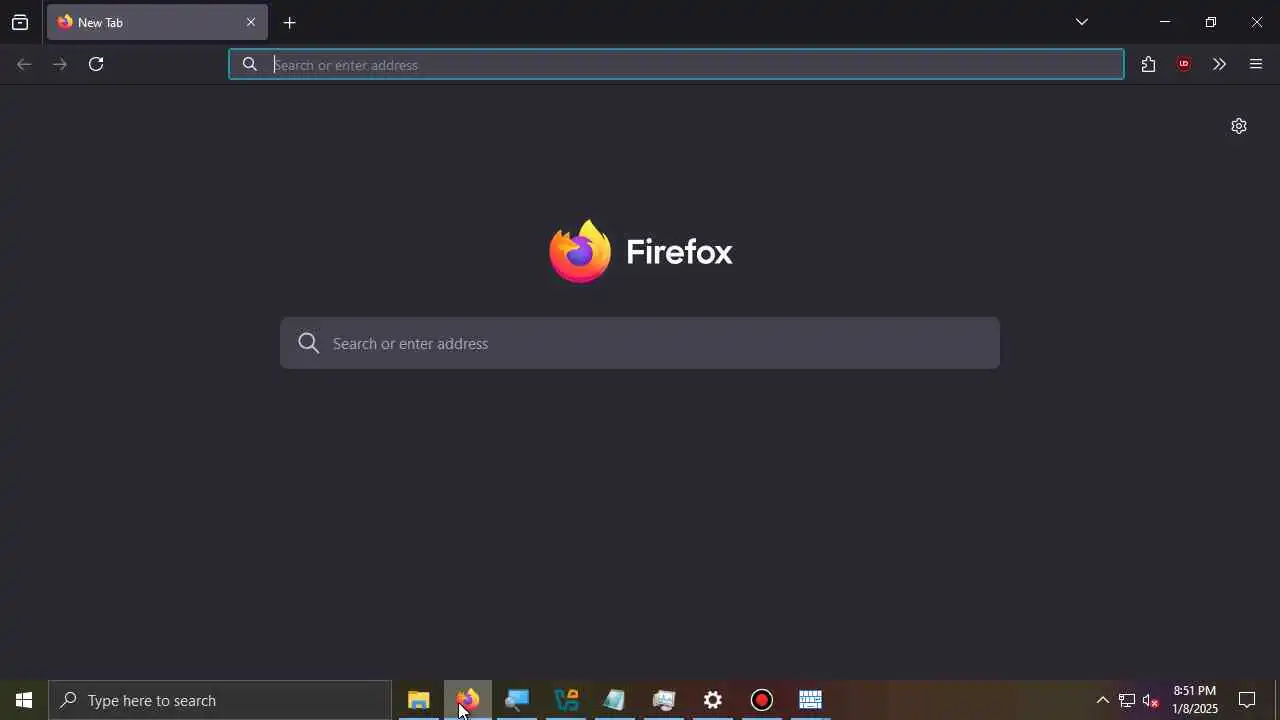Restore down the Firefox window
The width and height of the screenshot is (1280, 720).
1211,22
